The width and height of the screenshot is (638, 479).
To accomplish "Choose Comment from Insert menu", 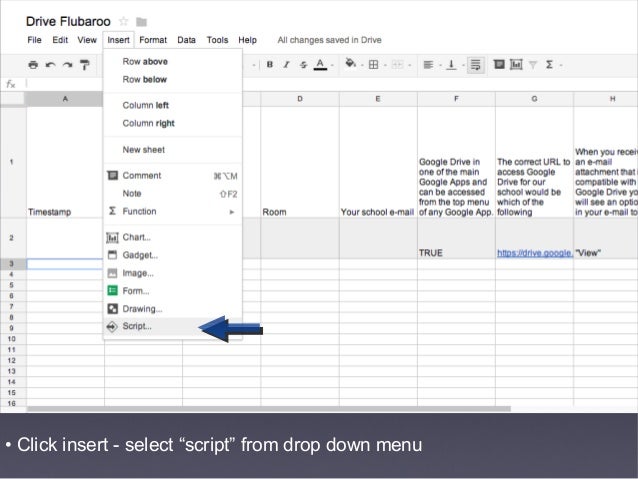I will pos(173,175).
